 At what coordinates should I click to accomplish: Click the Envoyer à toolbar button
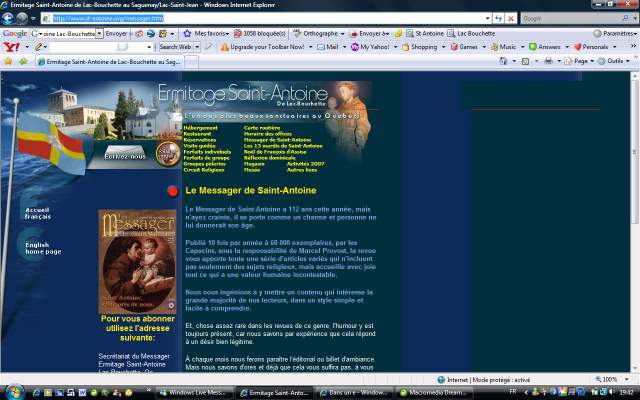pos(369,33)
